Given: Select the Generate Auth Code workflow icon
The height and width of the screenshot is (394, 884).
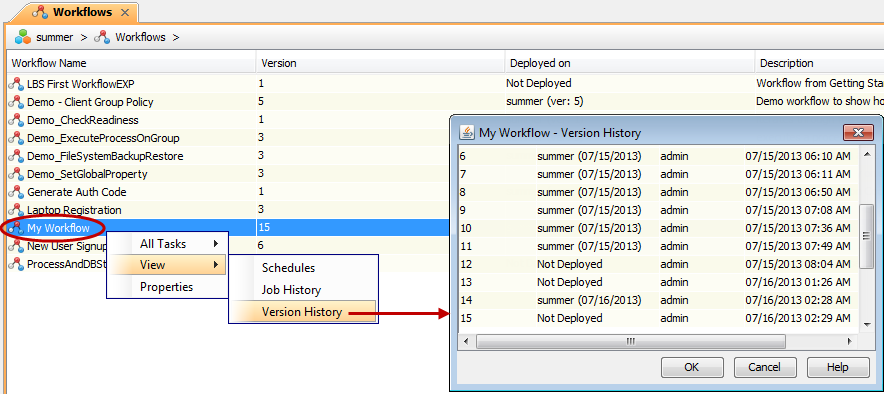Looking at the screenshot, I should [x=16, y=192].
